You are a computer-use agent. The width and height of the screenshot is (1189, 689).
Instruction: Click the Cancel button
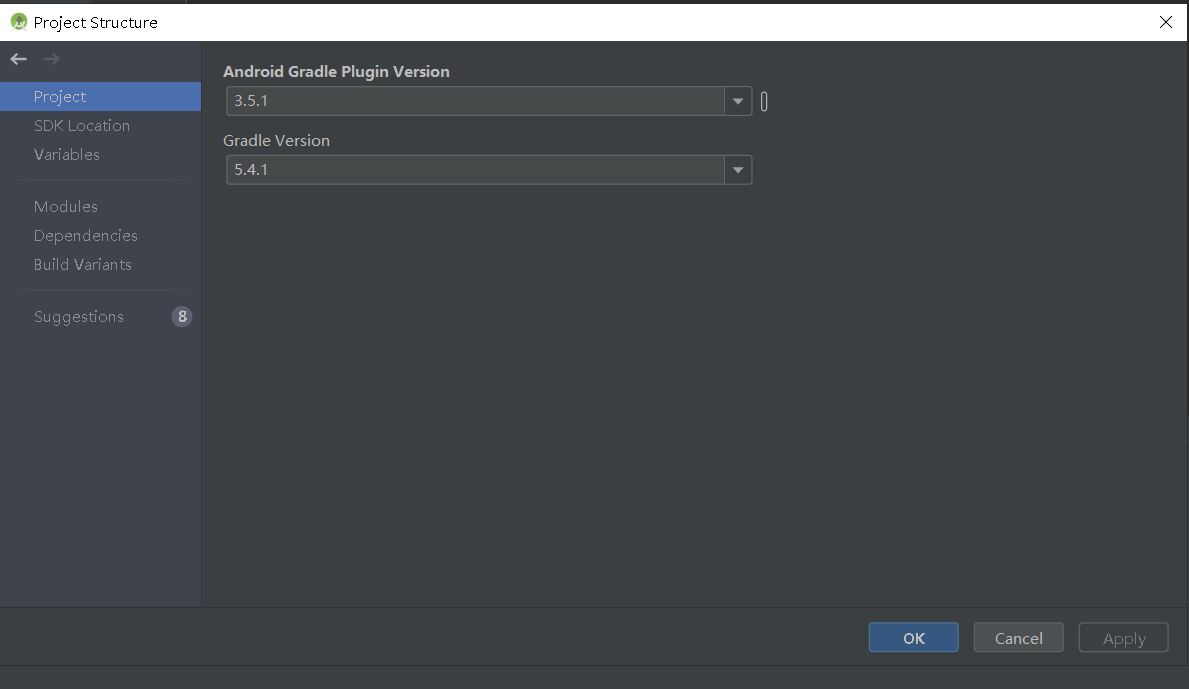pyautogui.click(x=1018, y=638)
